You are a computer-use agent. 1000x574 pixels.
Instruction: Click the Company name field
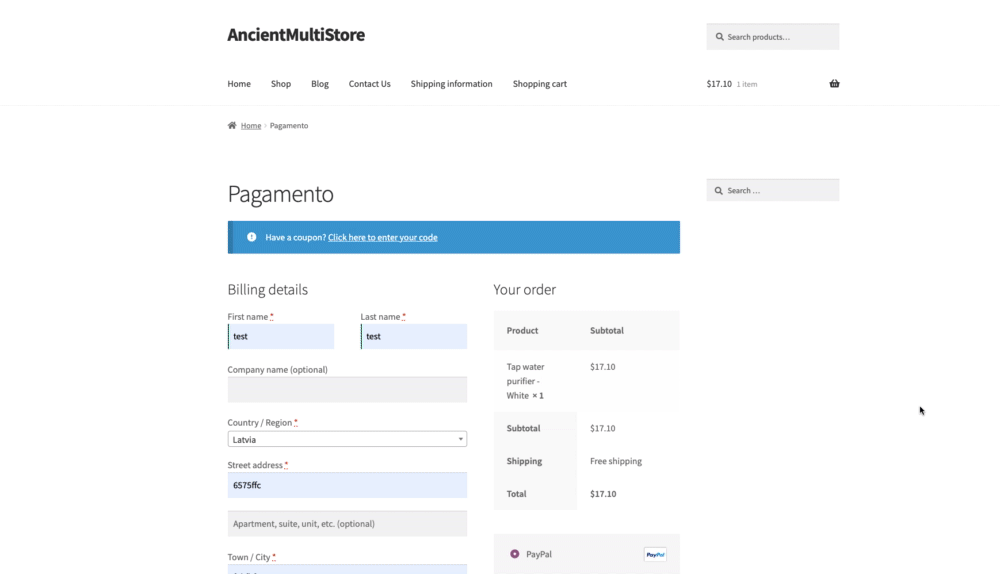pos(347,390)
